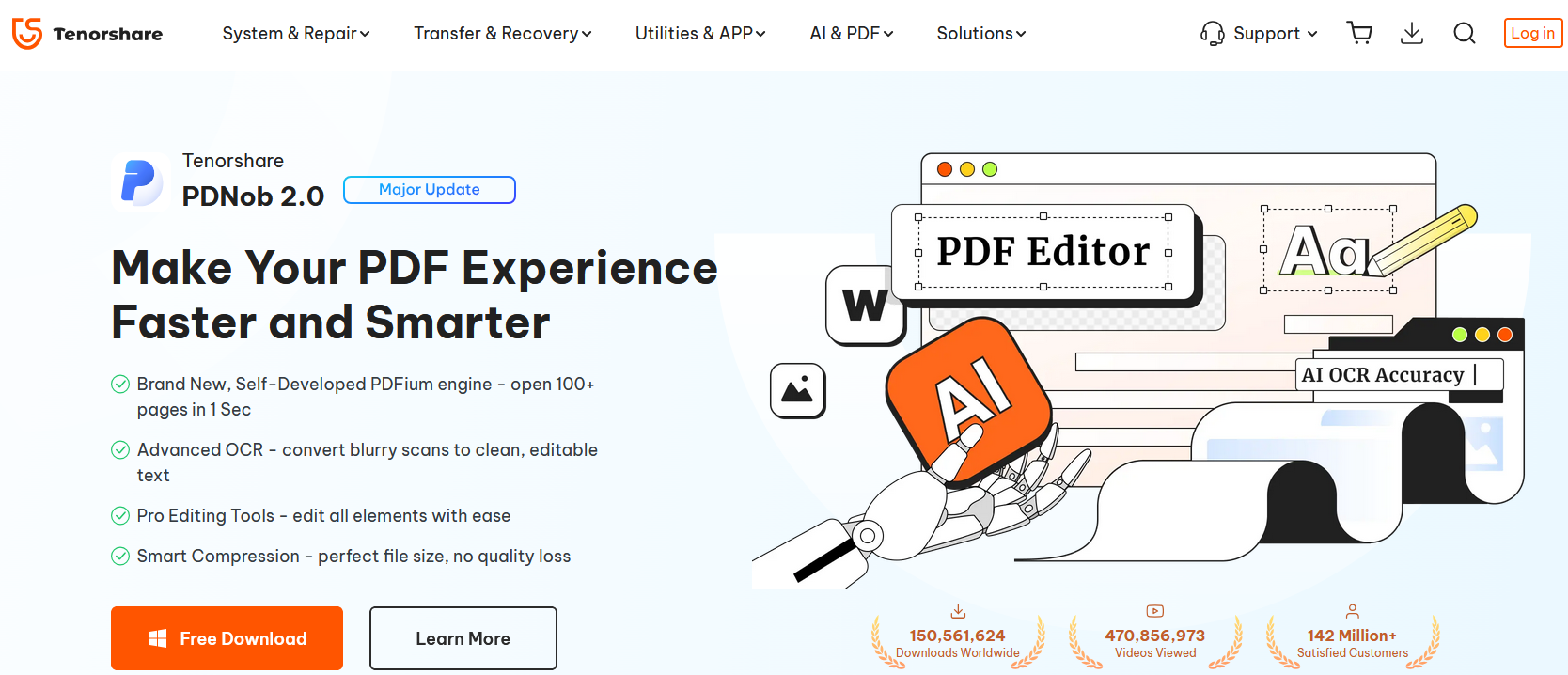
Task: Click the PDNob blue P app icon
Action: pos(140,181)
